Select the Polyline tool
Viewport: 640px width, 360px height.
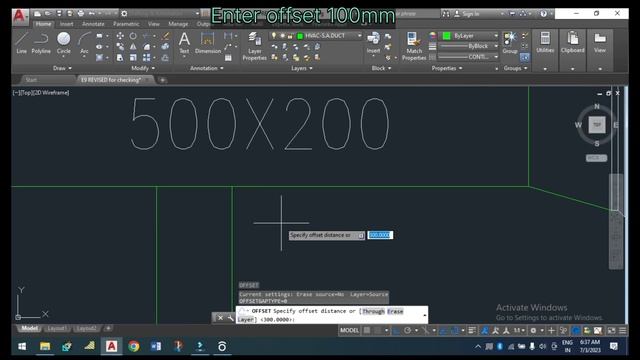point(41,43)
